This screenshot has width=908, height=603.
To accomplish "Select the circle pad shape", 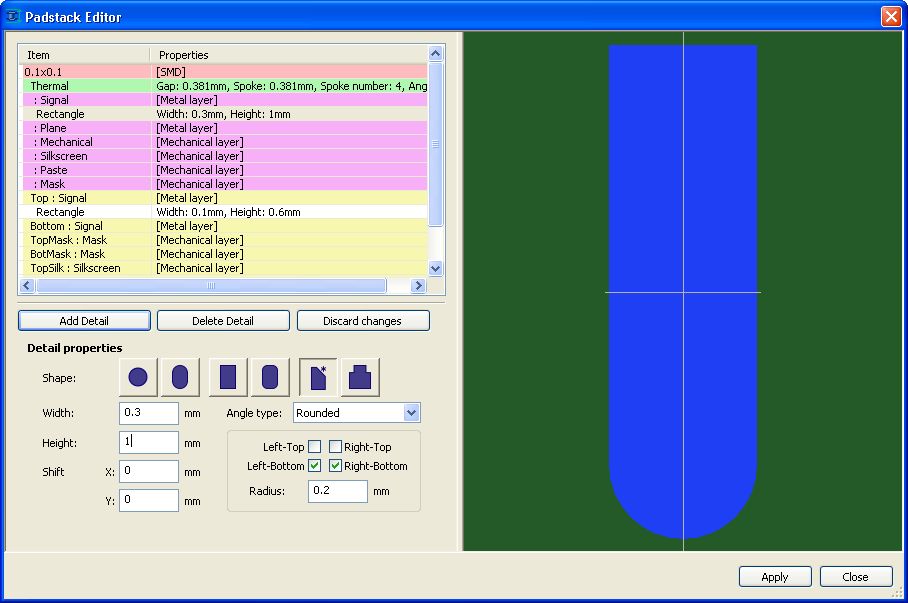I will (138, 377).
